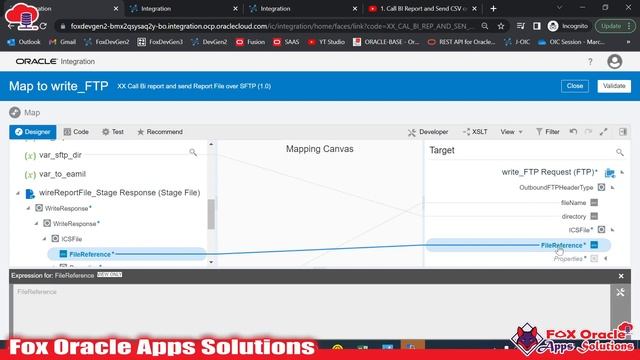Viewport: 640px width, 360px height.
Task: Show more bookmarks chevron
Action: tap(628, 42)
